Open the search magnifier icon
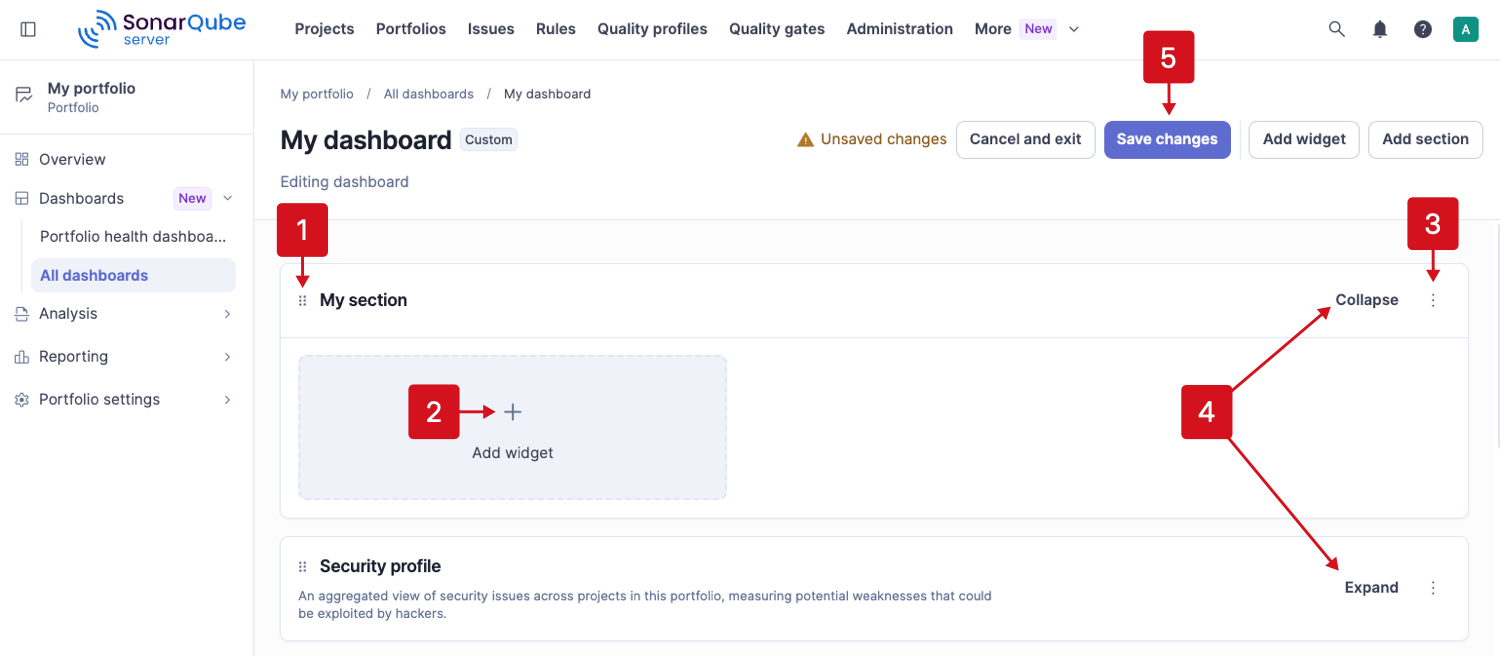Image resolution: width=1500 pixels, height=656 pixels. tap(1337, 29)
